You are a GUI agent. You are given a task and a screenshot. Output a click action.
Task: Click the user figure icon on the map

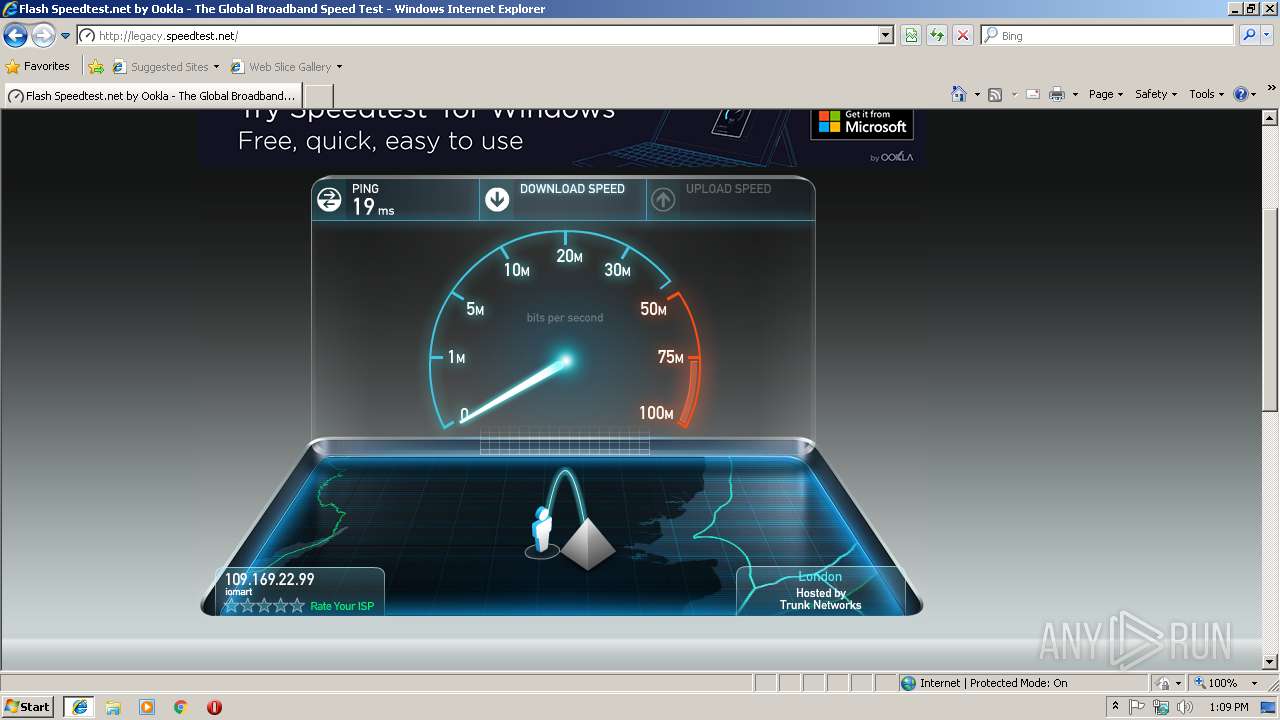pos(541,530)
